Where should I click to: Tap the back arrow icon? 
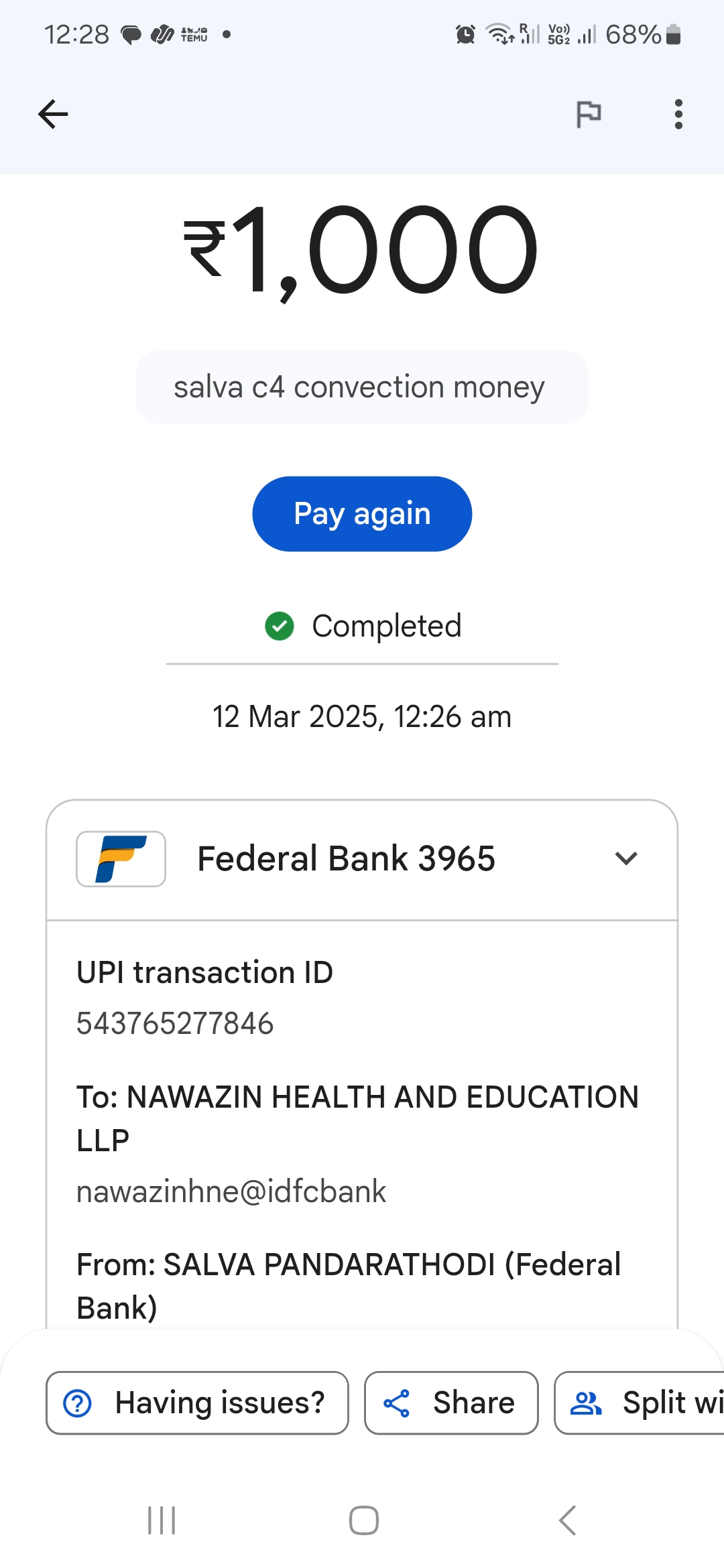tap(53, 114)
